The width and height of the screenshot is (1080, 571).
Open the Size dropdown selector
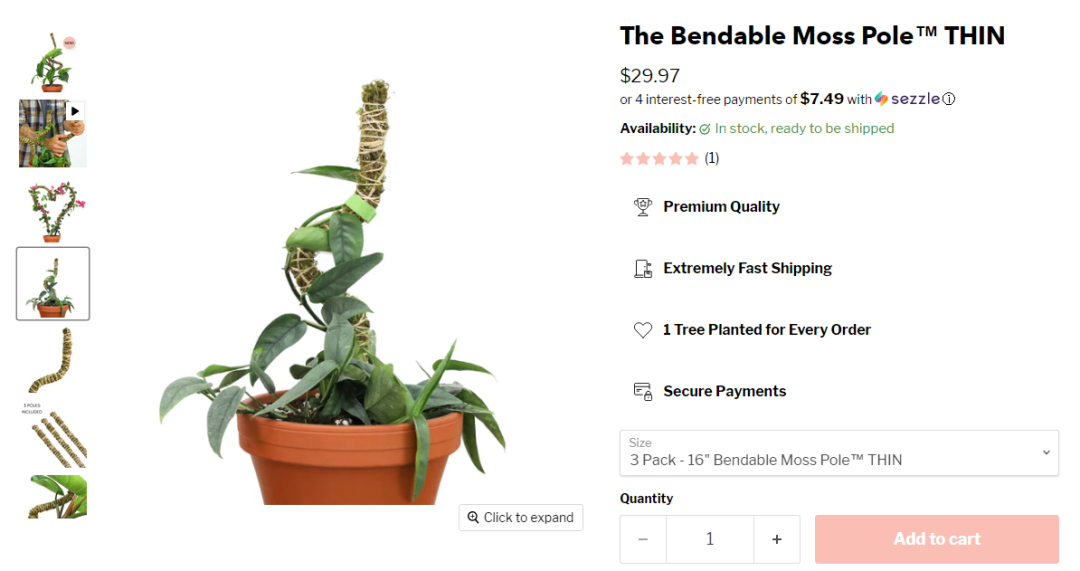pos(839,452)
